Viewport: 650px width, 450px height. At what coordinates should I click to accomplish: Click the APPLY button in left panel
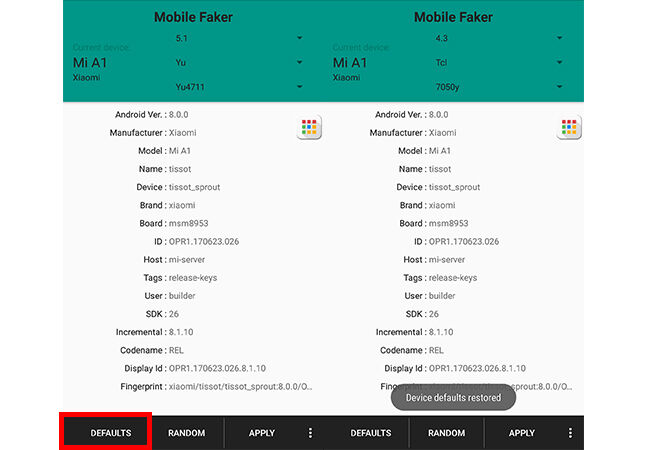pos(262,433)
